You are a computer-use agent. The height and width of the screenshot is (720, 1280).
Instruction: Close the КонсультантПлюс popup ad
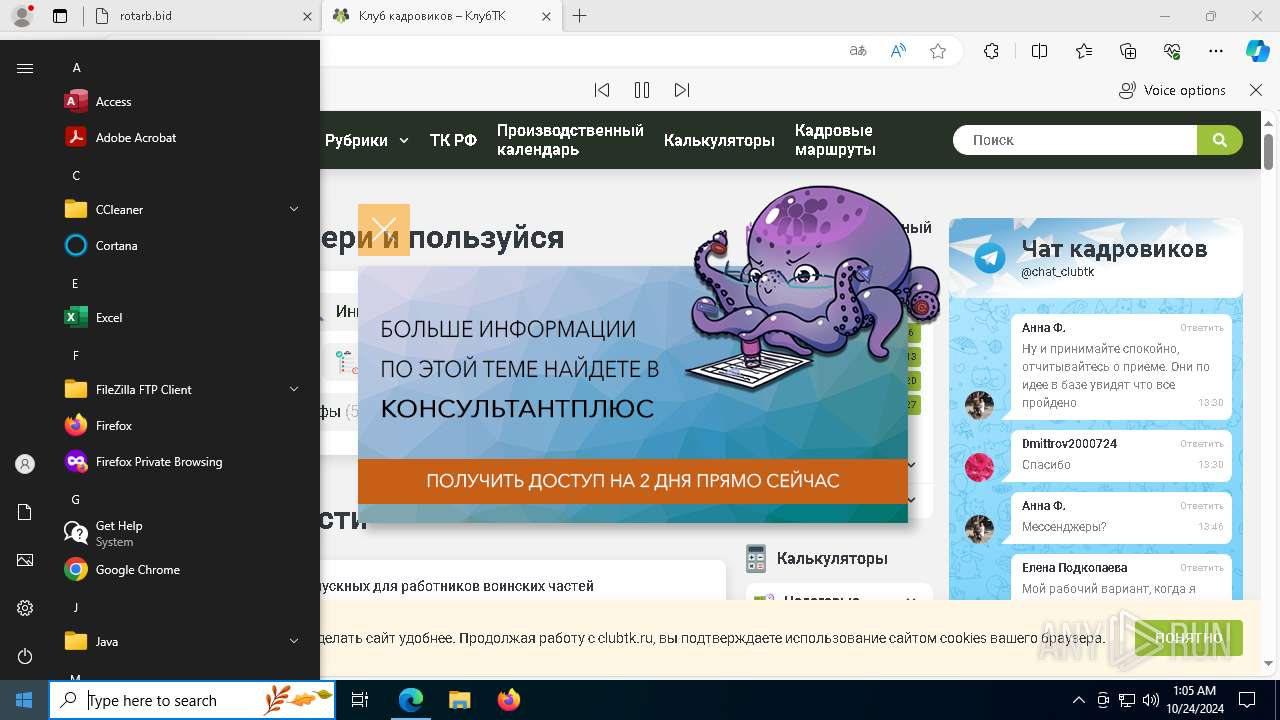click(384, 230)
